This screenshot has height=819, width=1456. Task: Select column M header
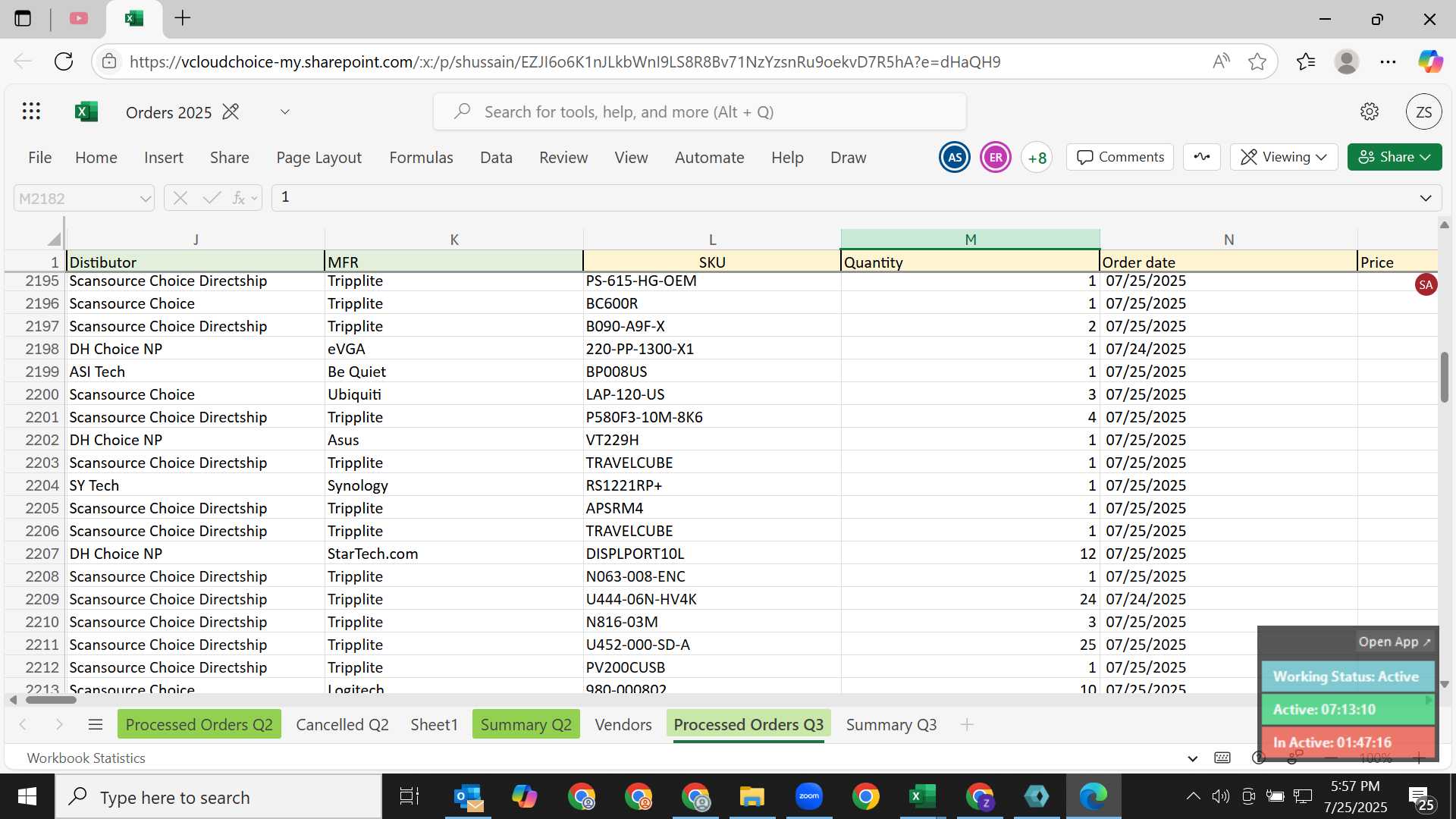(970, 239)
